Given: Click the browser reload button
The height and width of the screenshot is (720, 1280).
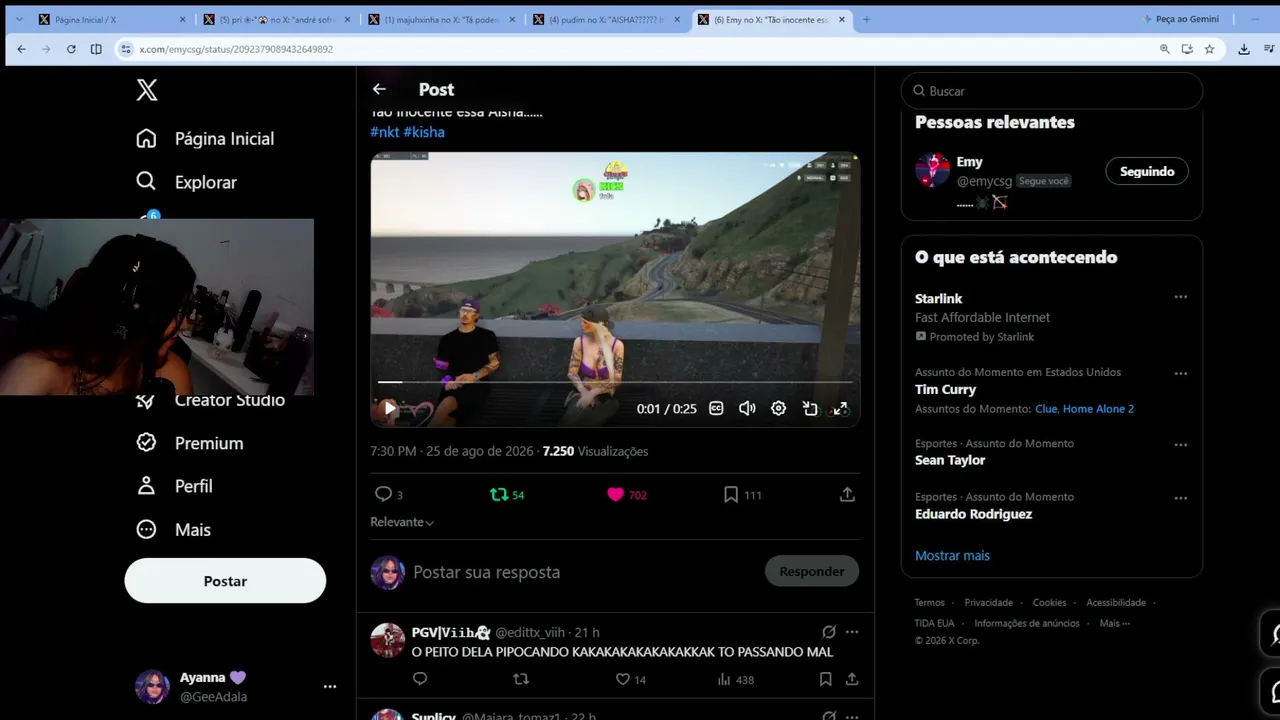Looking at the screenshot, I should click(71, 49).
